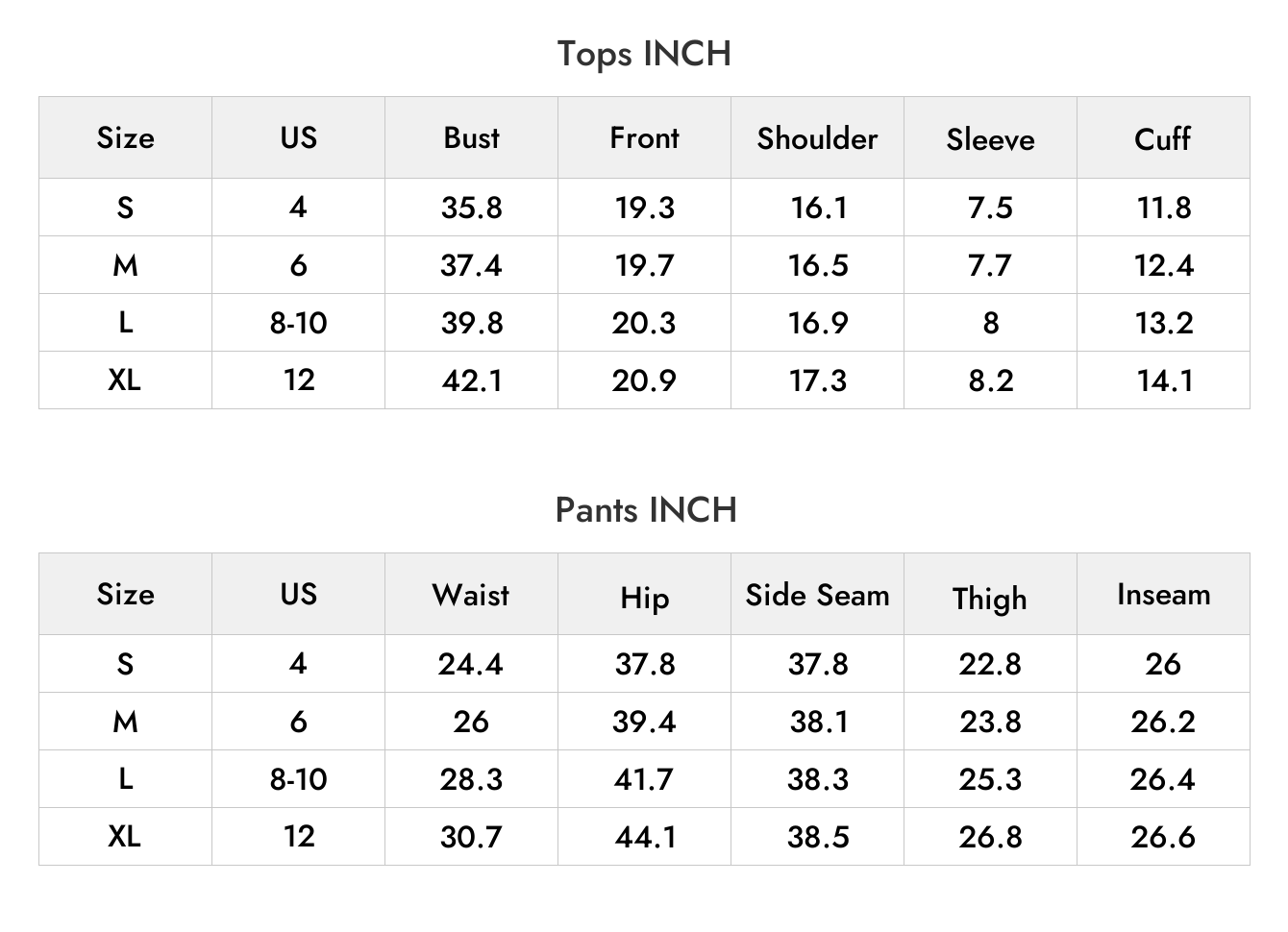Click the Front column header
1288x932 pixels.
[x=644, y=137]
